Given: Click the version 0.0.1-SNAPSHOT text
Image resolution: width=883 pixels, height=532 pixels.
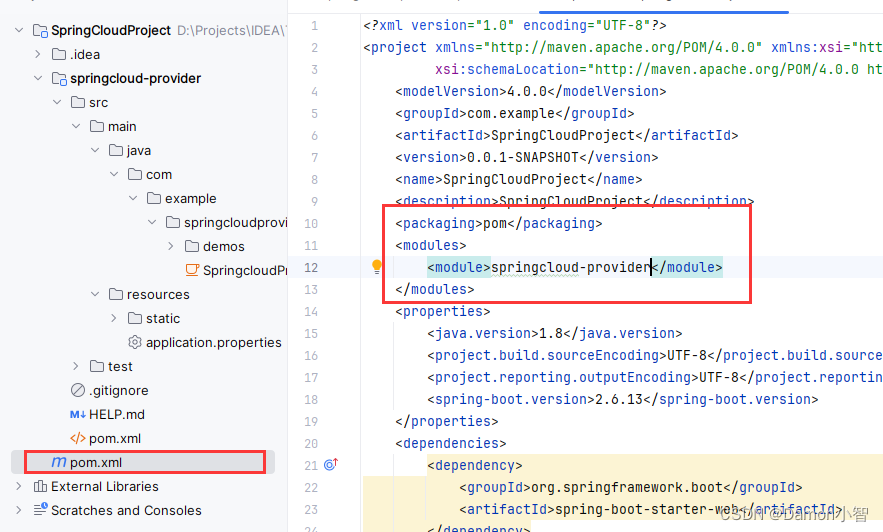Looking at the screenshot, I should (x=523, y=157).
